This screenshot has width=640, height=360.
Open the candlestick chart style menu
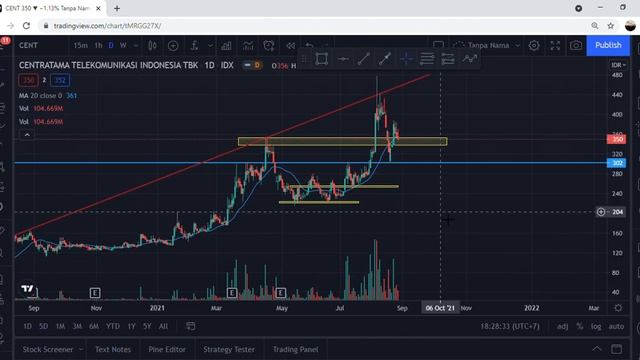coord(152,46)
